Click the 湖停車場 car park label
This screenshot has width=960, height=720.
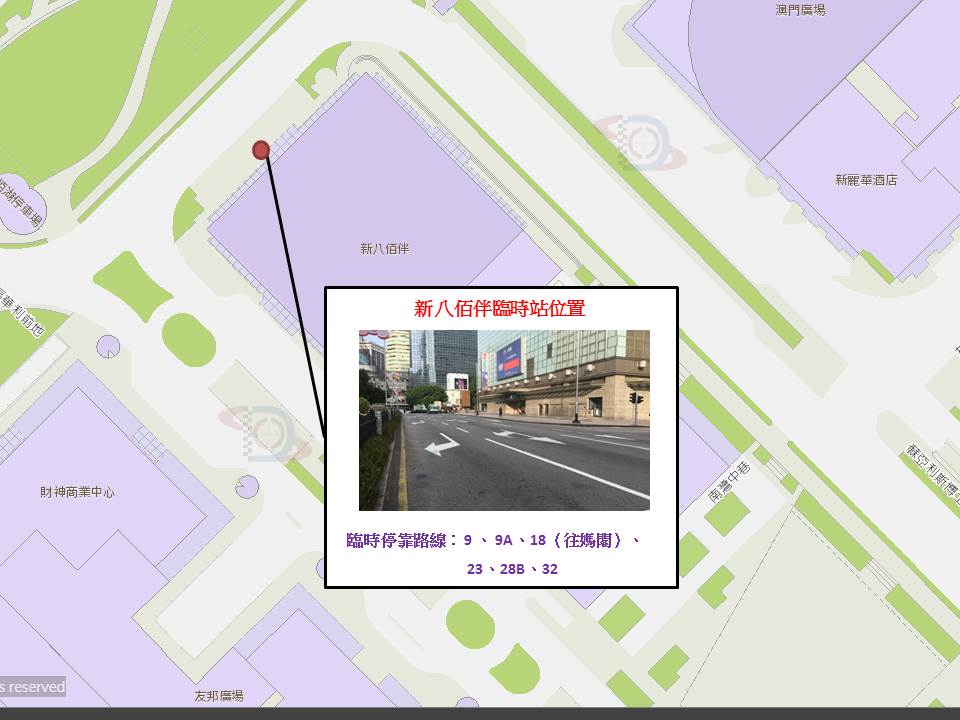pos(20,204)
